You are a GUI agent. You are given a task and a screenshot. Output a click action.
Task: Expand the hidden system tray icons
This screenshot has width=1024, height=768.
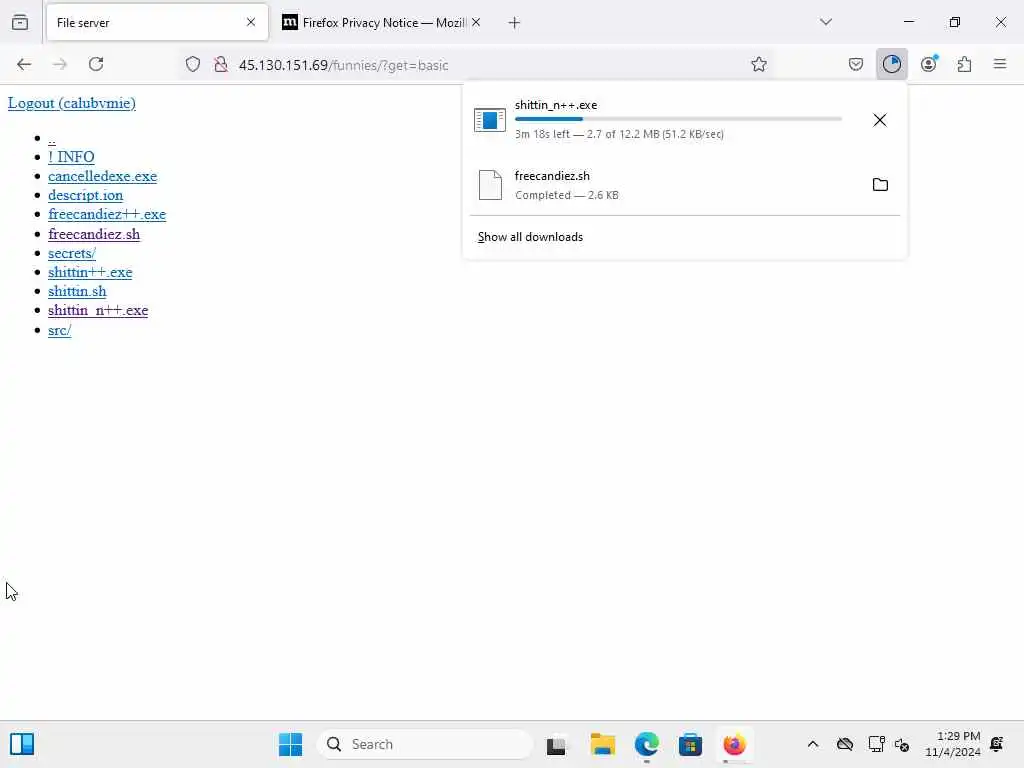(x=812, y=744)
